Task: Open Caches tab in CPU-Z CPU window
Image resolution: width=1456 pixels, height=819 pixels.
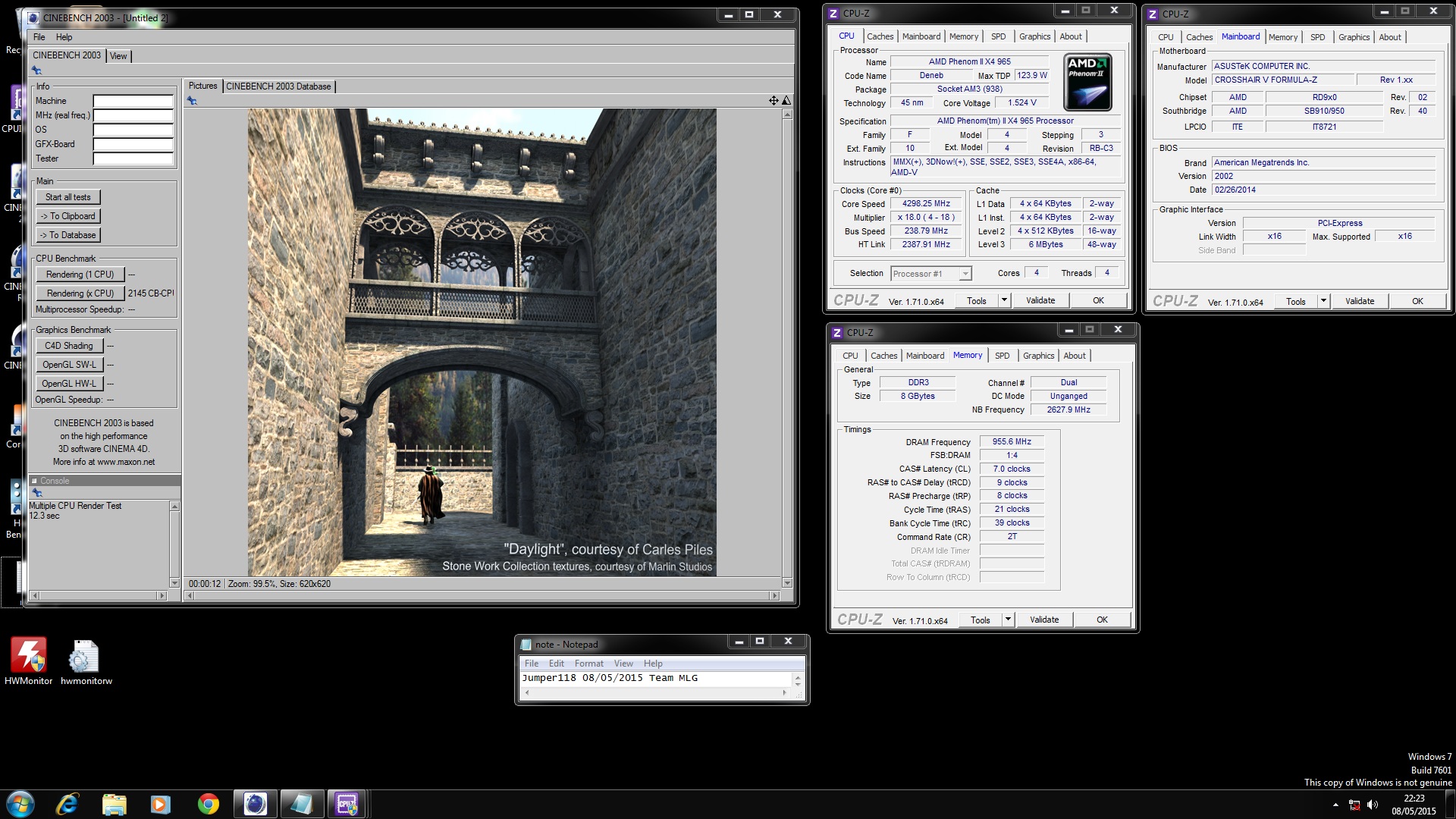Action: pyautogui.click(x=880, y=36)
